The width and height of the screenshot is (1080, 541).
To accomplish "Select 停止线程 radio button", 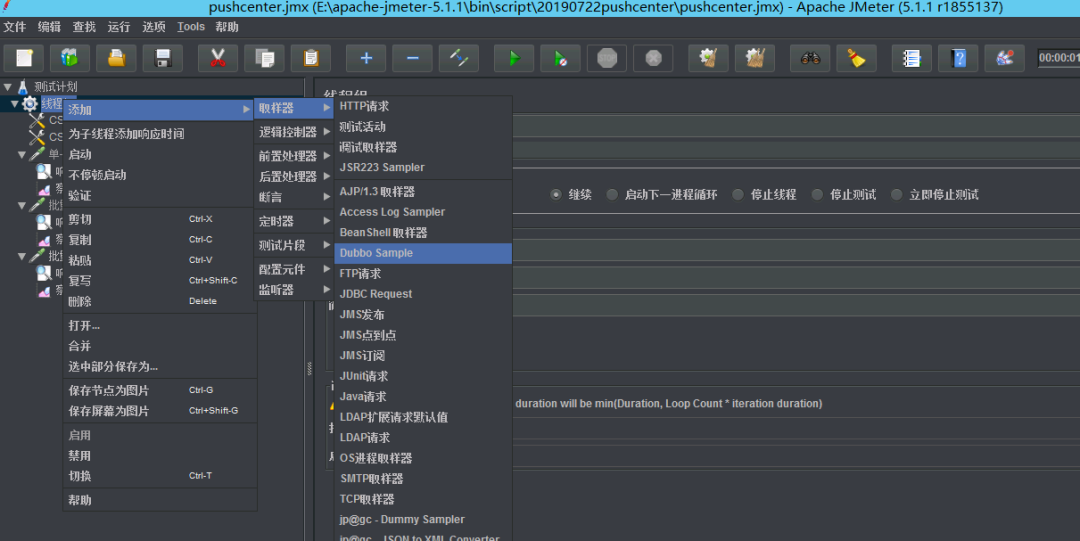I will [x=738, y=195].
